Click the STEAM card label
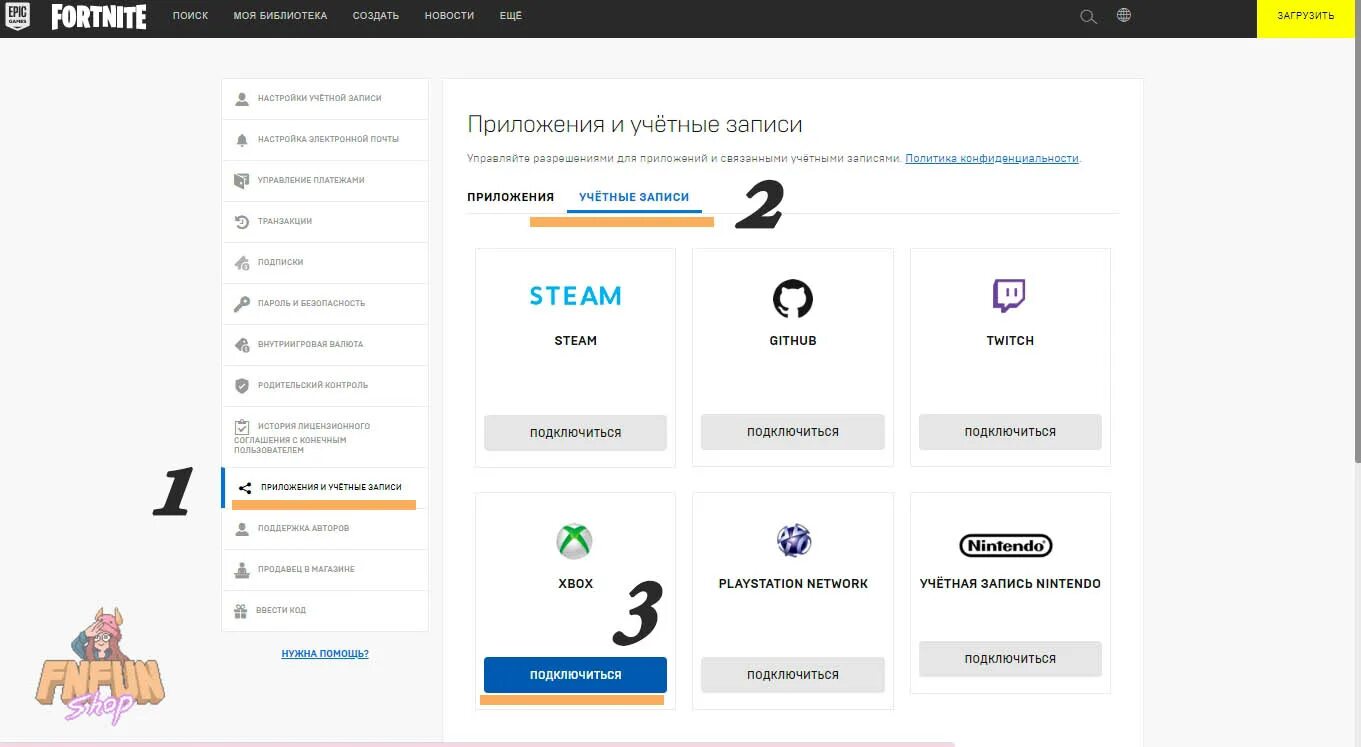This screenshot has width=1361, height=747. coord(575,341)
